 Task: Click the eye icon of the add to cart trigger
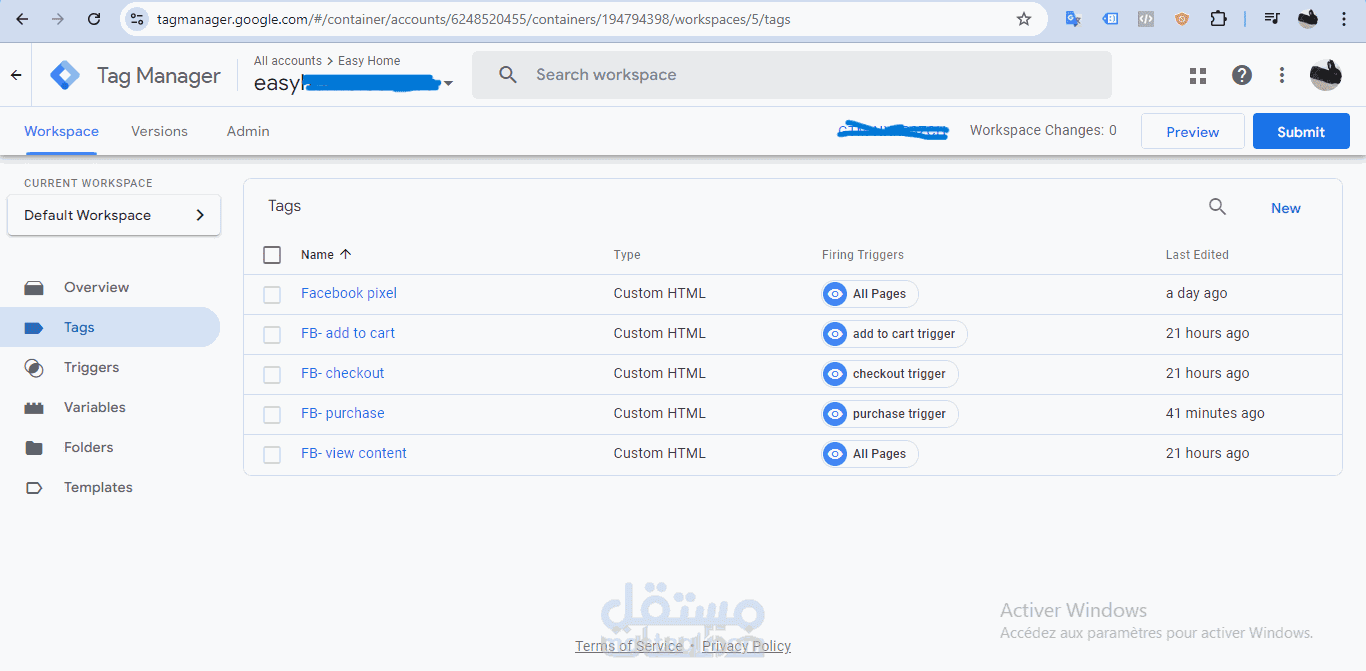coord(835,334)
